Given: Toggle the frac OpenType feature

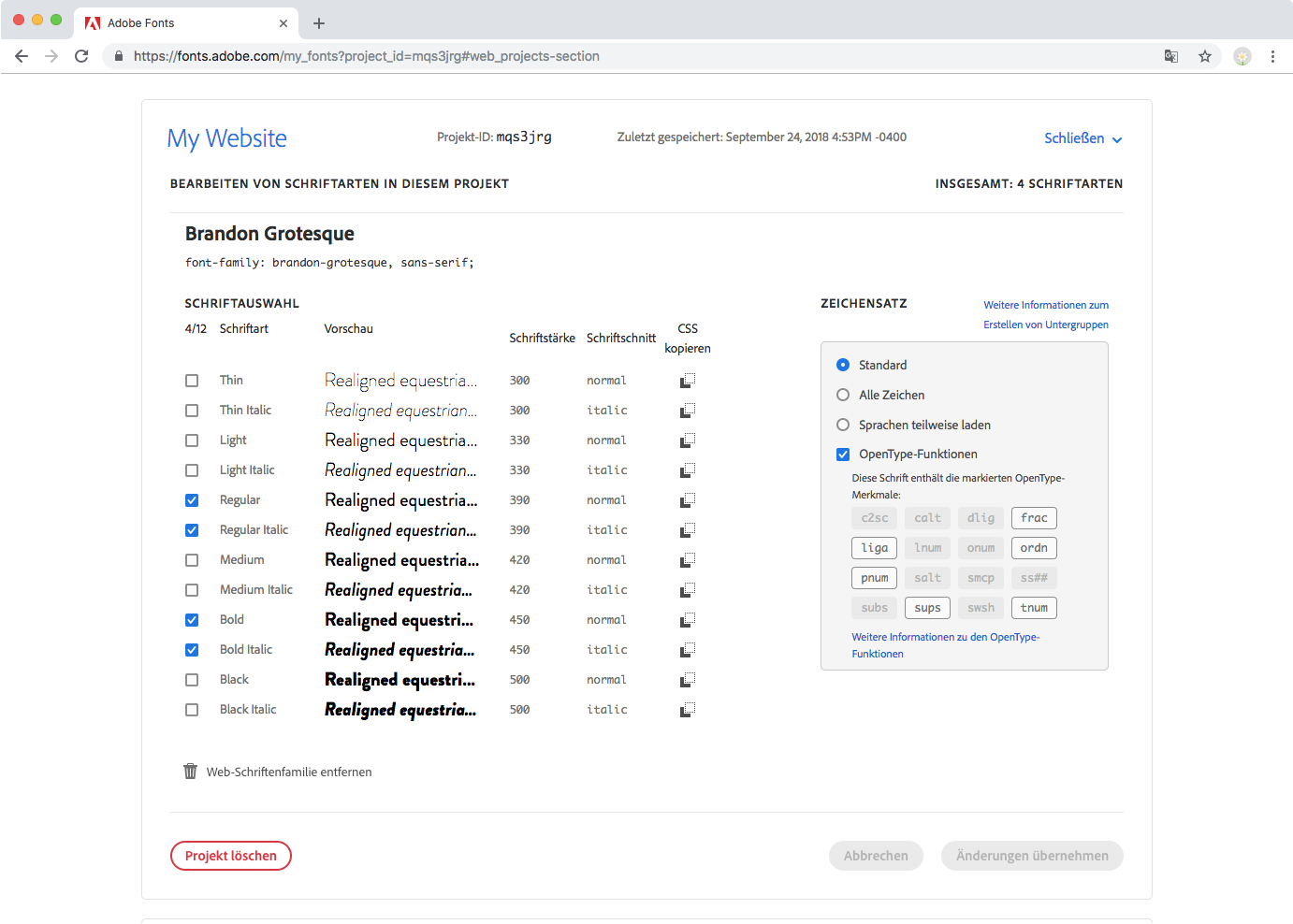Looking at the screenshot, I should (1034, 518).
